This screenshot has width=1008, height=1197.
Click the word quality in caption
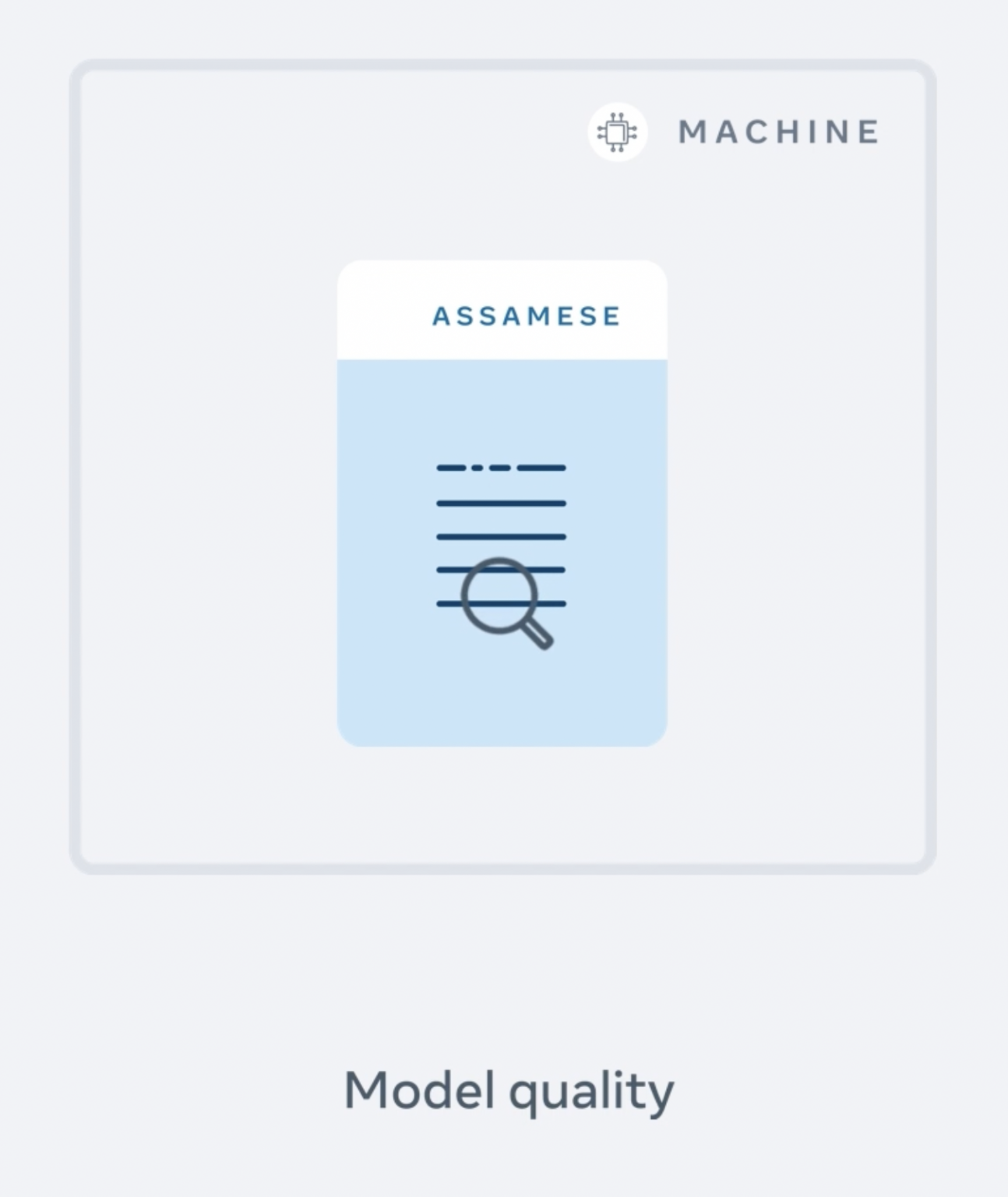[x=591, y=1093]
